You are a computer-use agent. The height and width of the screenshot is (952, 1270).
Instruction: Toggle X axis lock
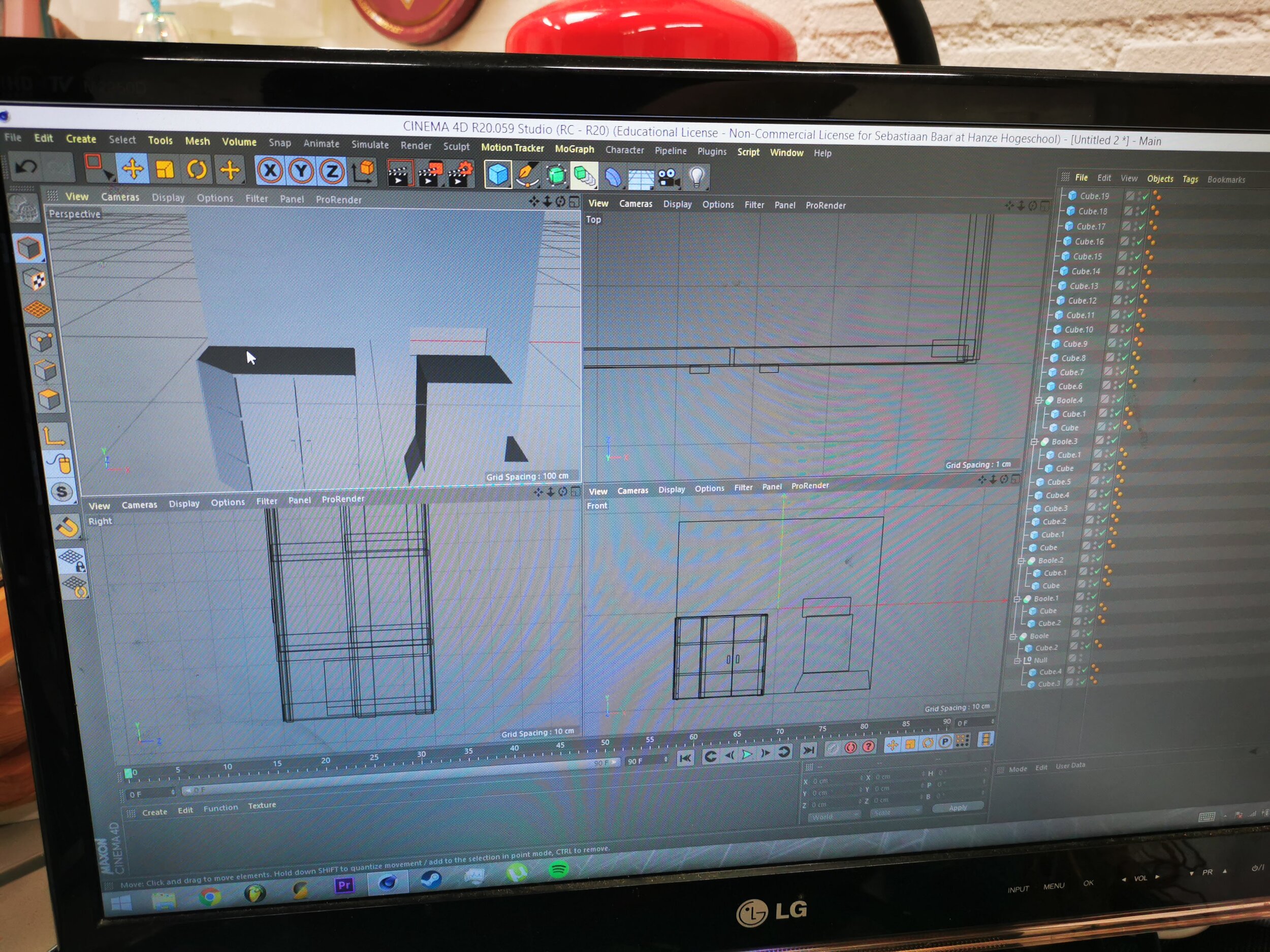tap(270, 171)
